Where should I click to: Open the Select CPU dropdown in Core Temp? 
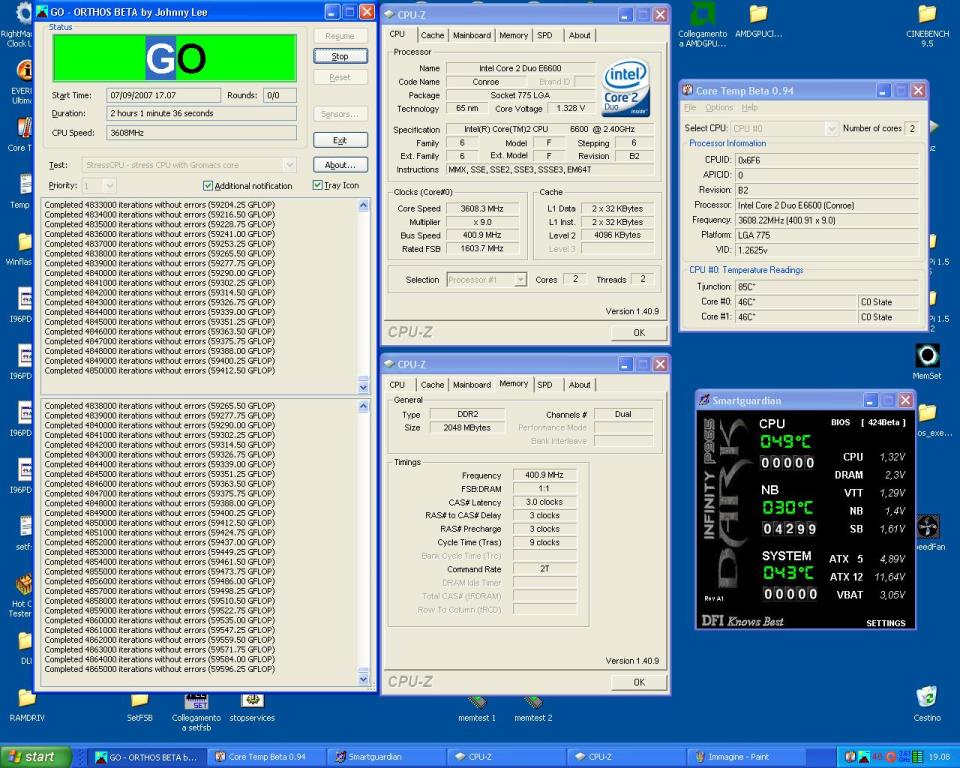pyautogui.click(x=831, y=129)
